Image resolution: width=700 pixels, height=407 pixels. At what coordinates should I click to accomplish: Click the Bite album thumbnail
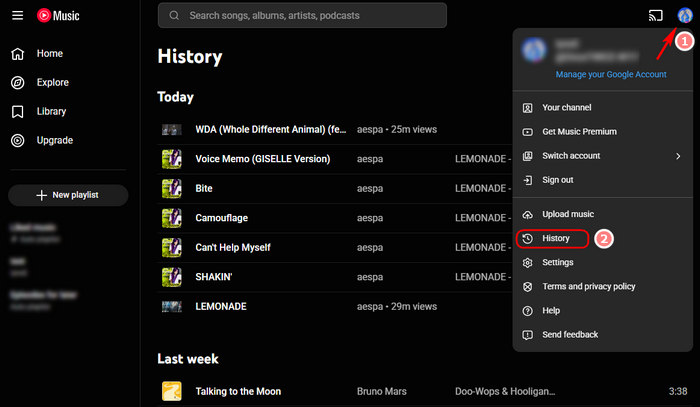click(171, 189)
